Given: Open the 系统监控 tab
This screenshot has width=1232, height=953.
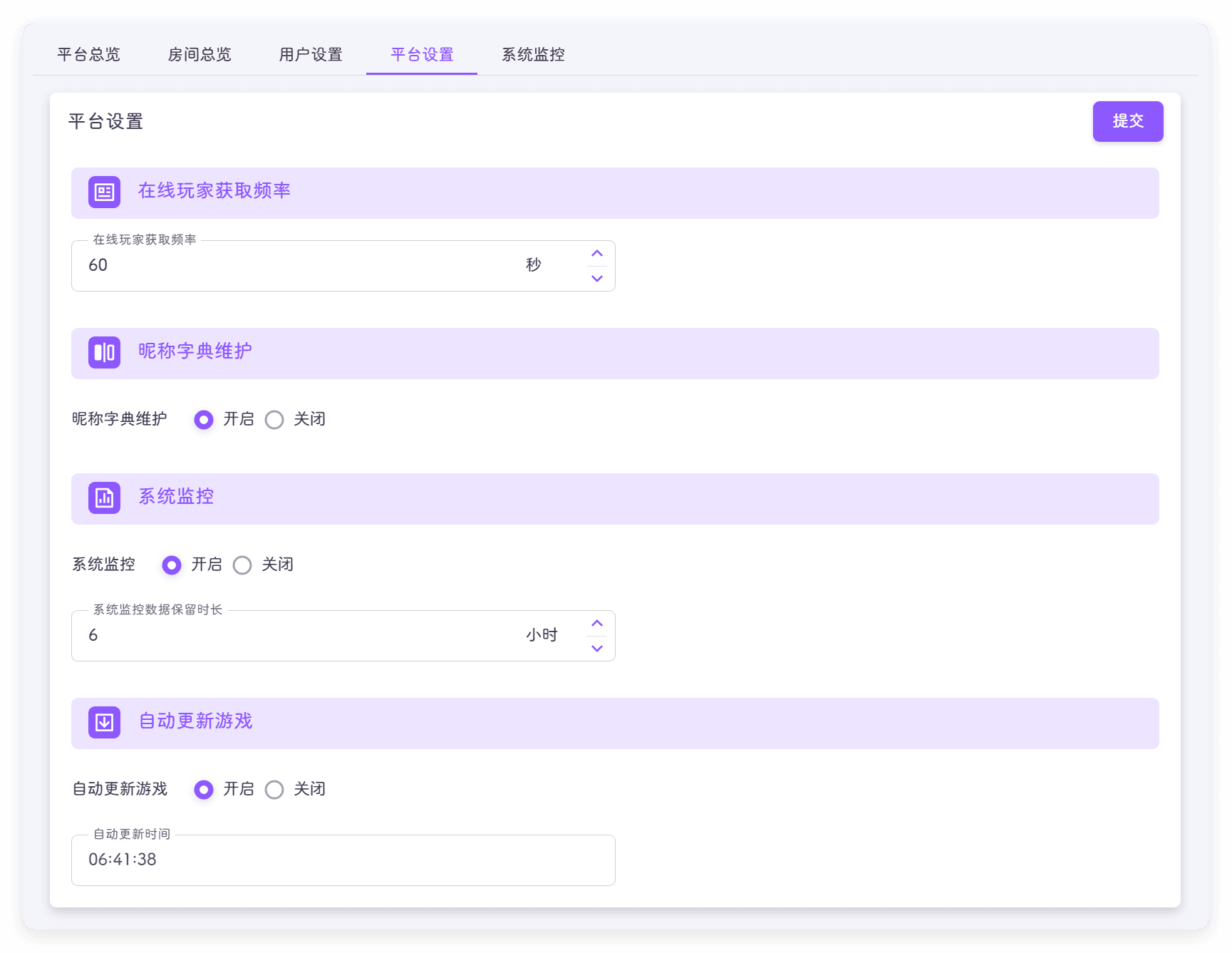Looking at the screenshot, I should click(533, 55).
